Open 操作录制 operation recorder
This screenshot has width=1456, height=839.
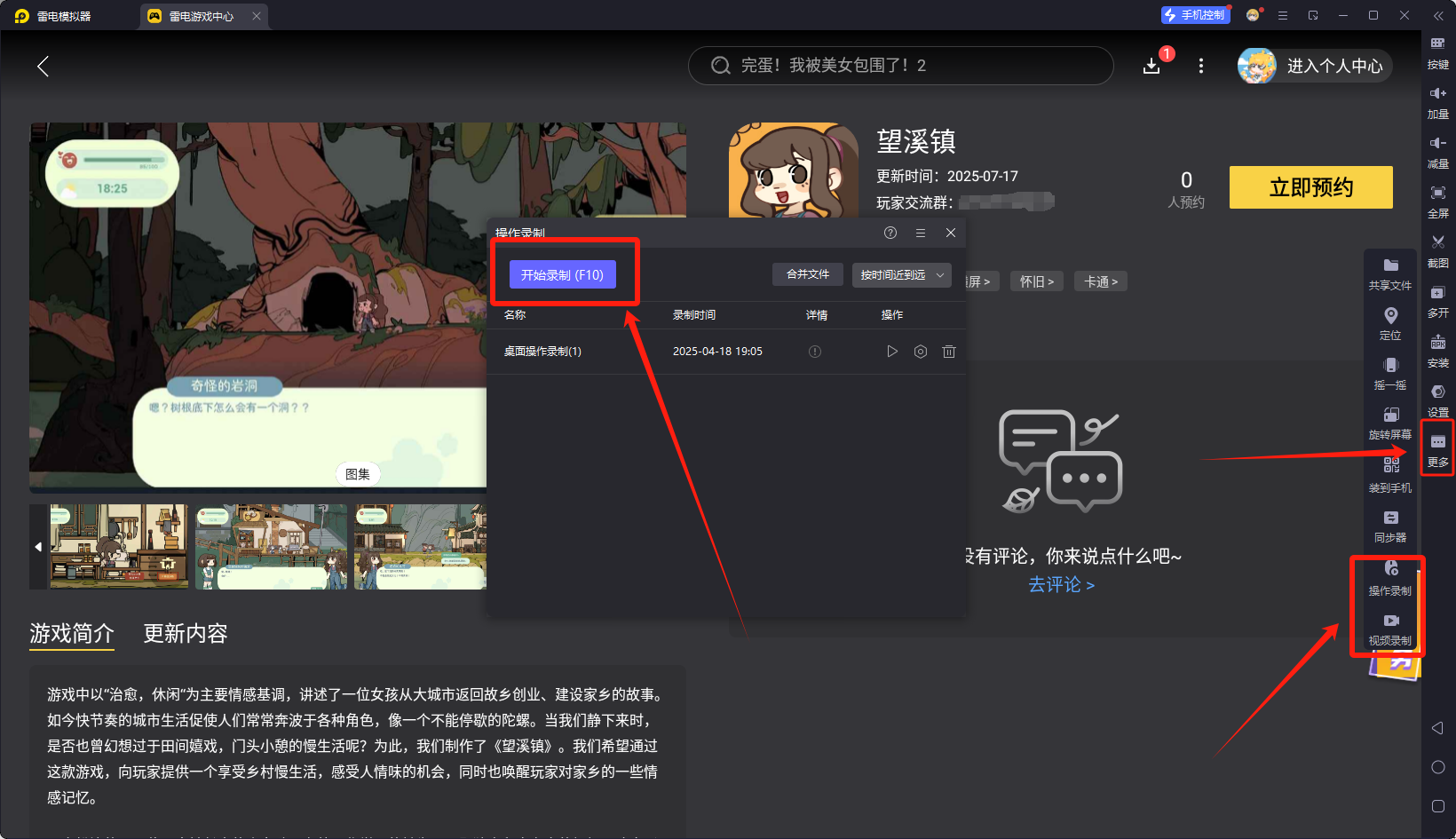(x=1390, y=579)
